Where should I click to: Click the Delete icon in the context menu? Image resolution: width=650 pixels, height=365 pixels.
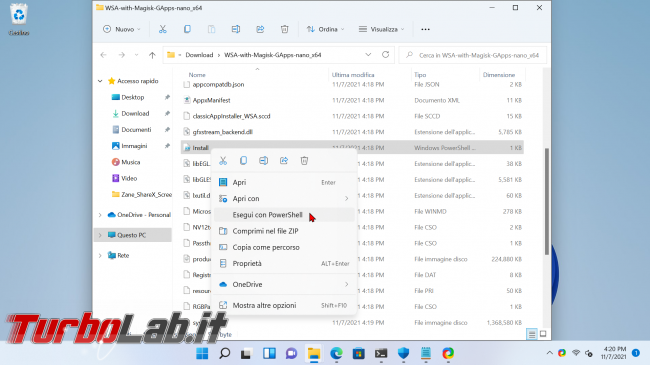(304, 161)
